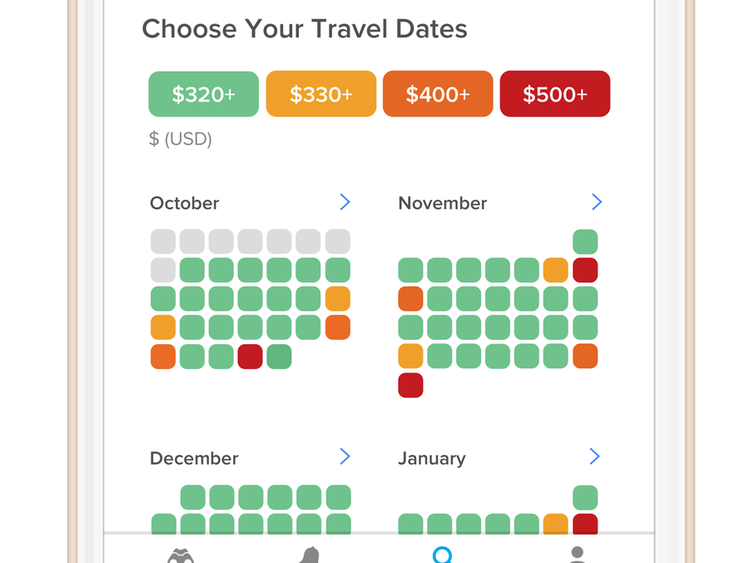
Task: Expand October with its blue chevron
Action: (345, 202)
